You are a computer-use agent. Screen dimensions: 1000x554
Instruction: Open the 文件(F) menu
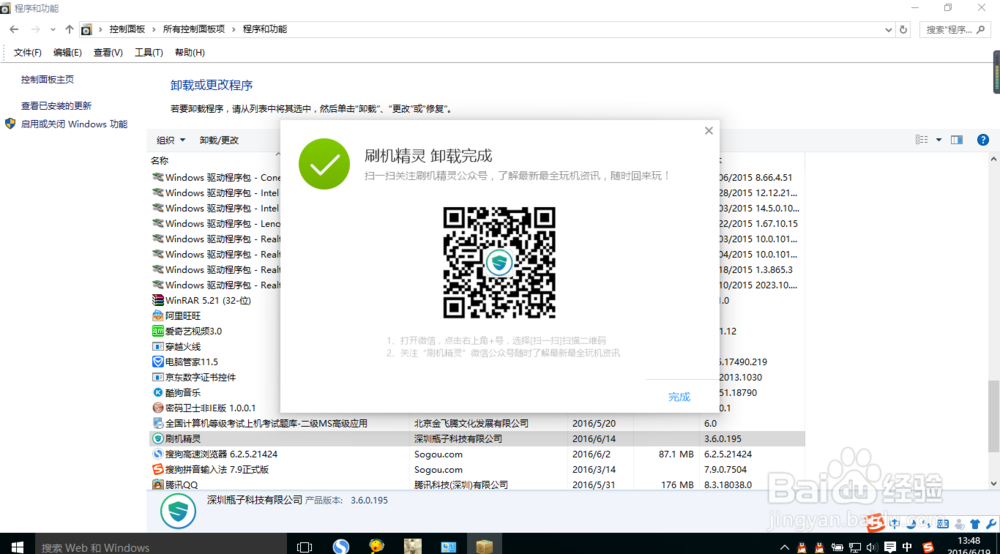[27, 52]
